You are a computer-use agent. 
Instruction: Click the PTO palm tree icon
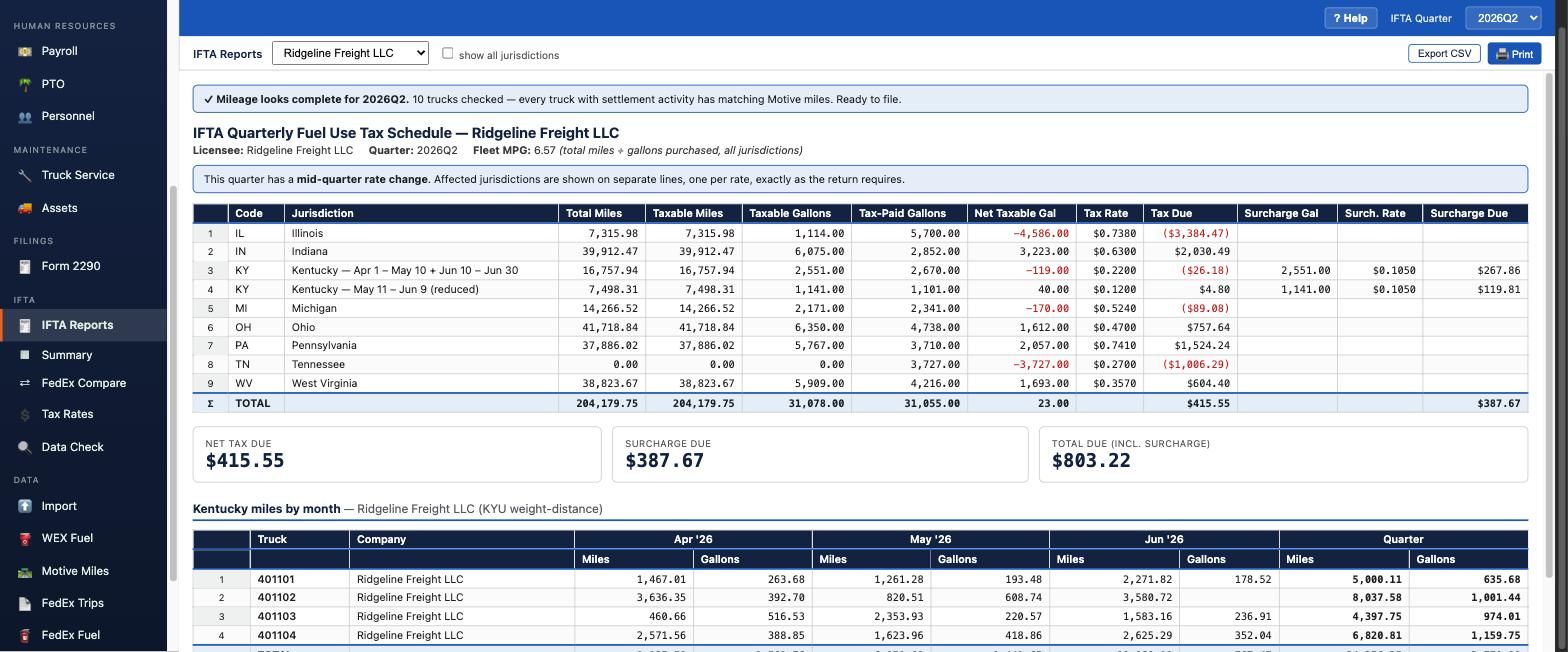(25, 84)
